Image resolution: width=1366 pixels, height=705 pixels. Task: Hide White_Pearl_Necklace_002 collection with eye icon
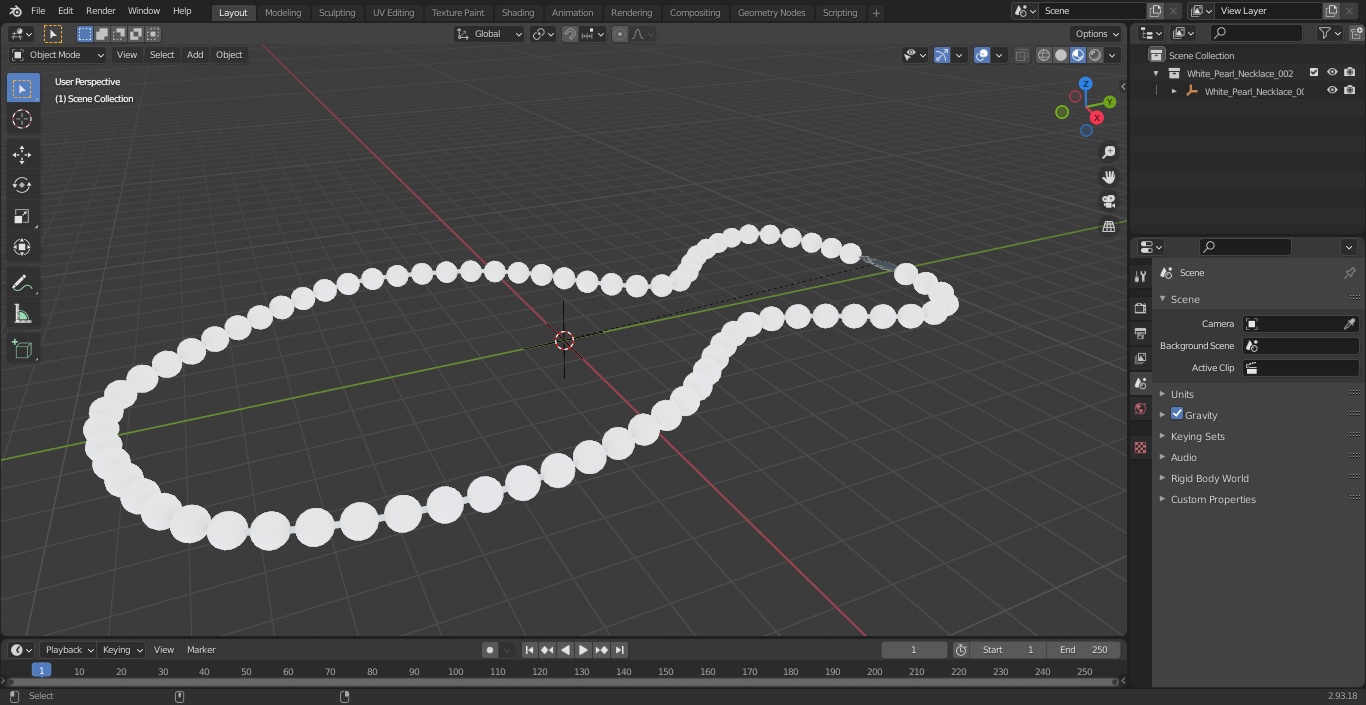click(1332, 73)
